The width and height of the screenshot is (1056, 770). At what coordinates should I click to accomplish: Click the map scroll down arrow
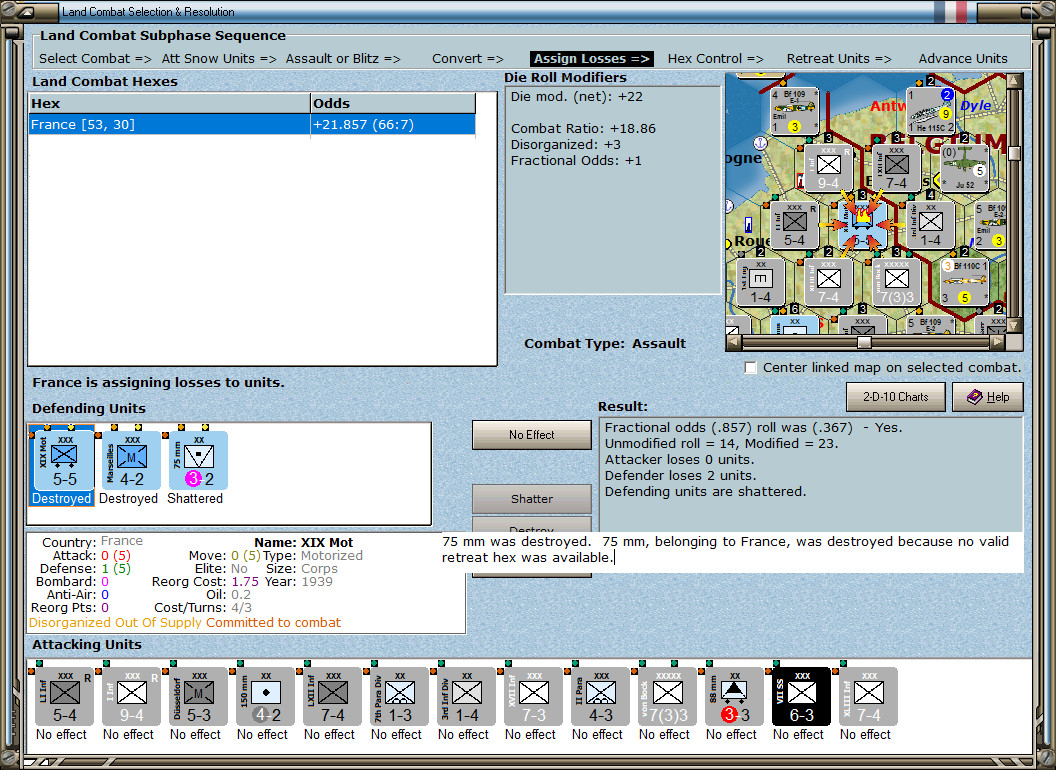tap(1014, 326)
